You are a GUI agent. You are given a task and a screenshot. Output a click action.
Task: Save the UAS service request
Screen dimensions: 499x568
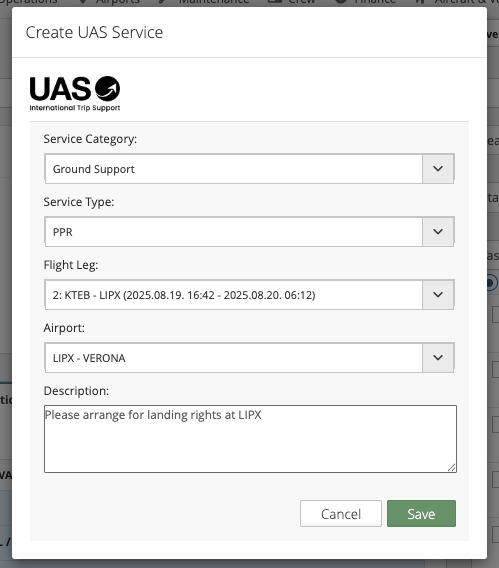(421, 514)
